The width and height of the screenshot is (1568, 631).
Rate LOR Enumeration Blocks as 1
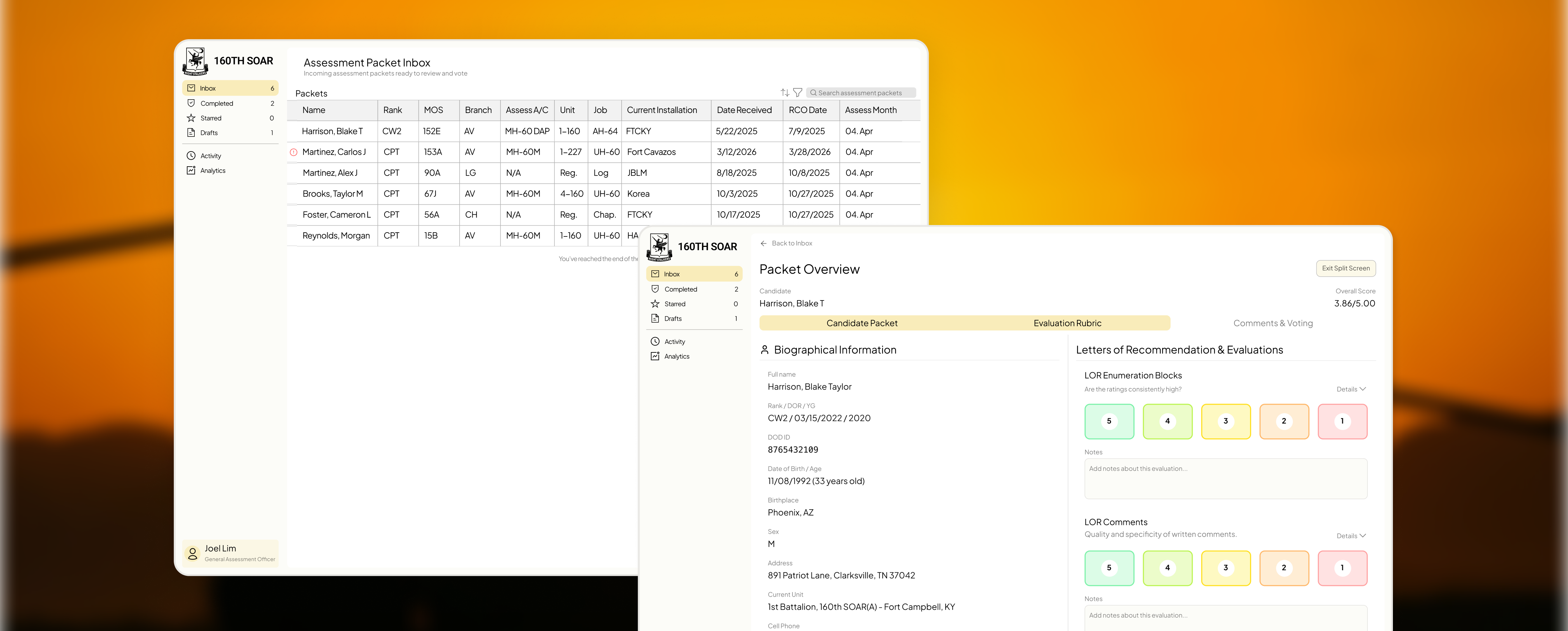[x=1342, y=421]
